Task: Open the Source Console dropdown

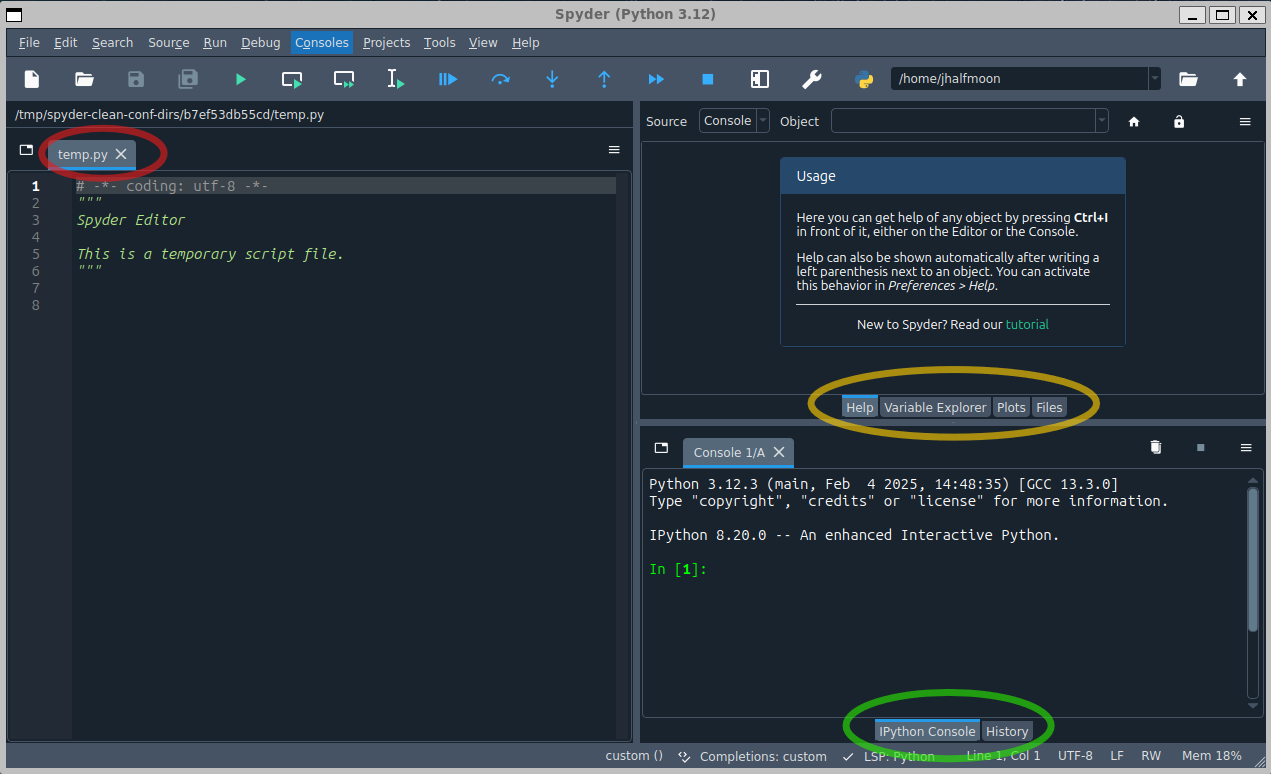Action: pos(734,121)
